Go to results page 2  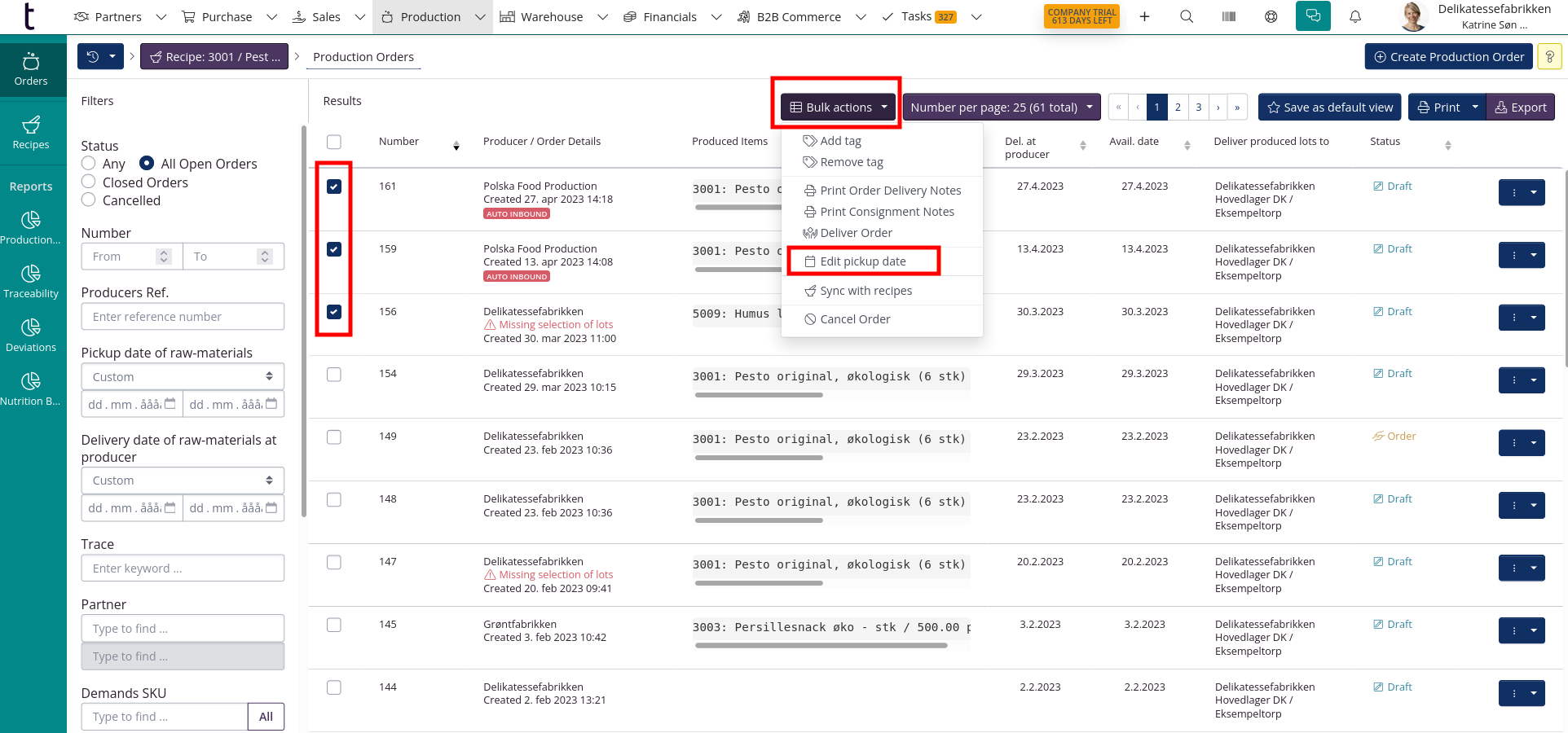(x=1178, y=108)
